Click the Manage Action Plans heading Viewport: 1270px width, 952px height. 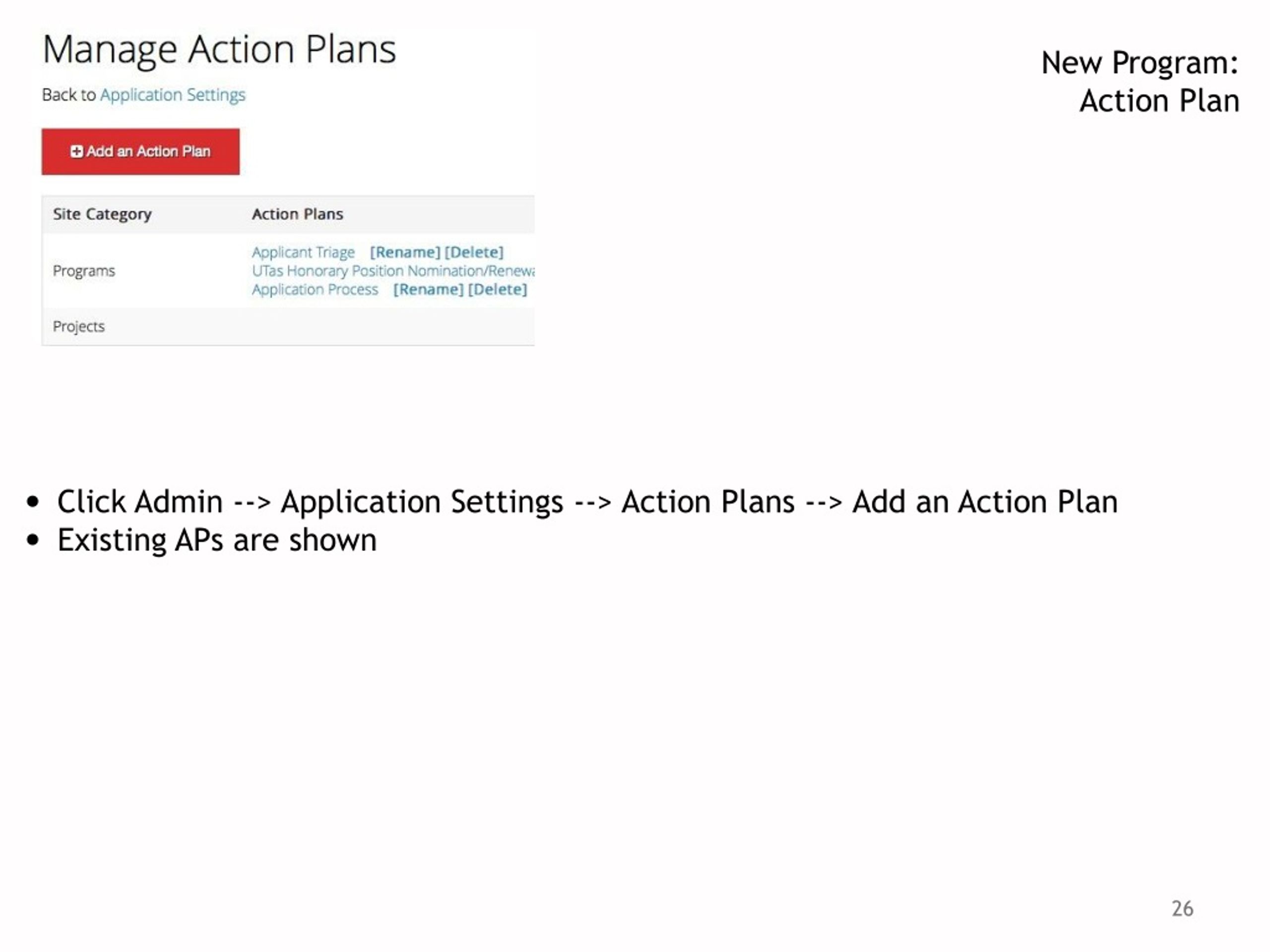(x=219, y=50)
